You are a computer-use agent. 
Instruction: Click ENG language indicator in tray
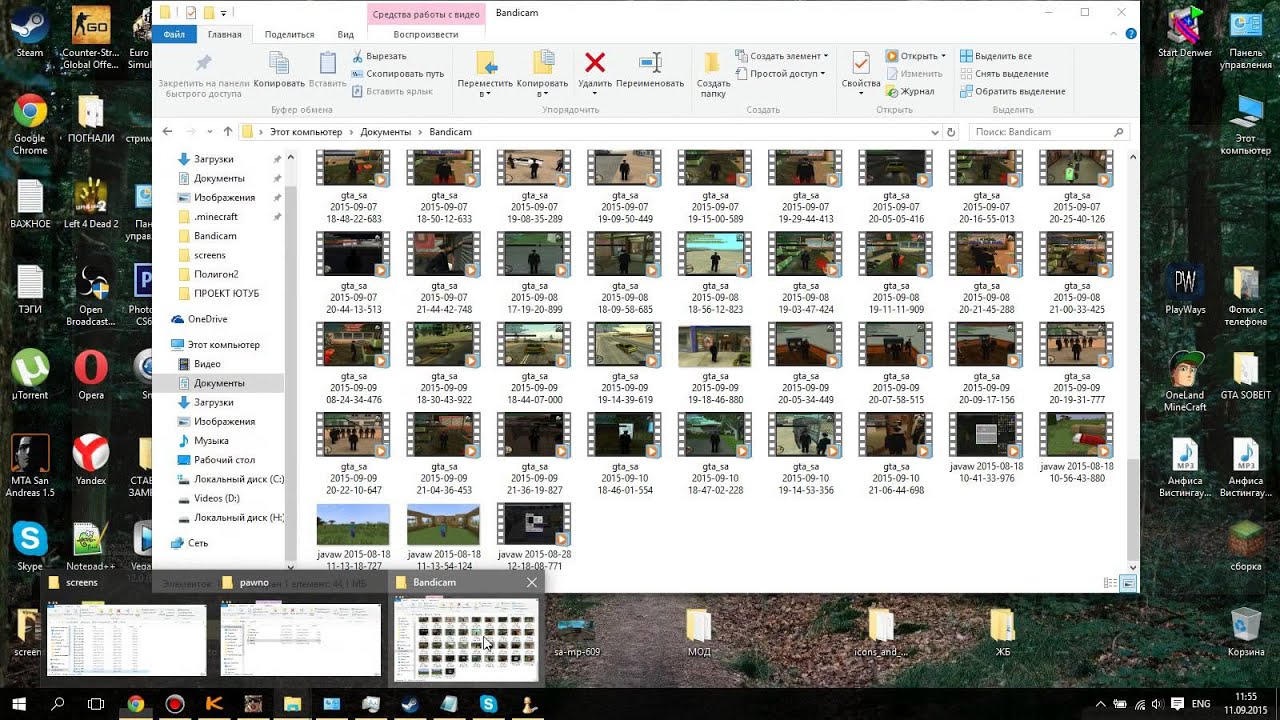click(1201, 704)
